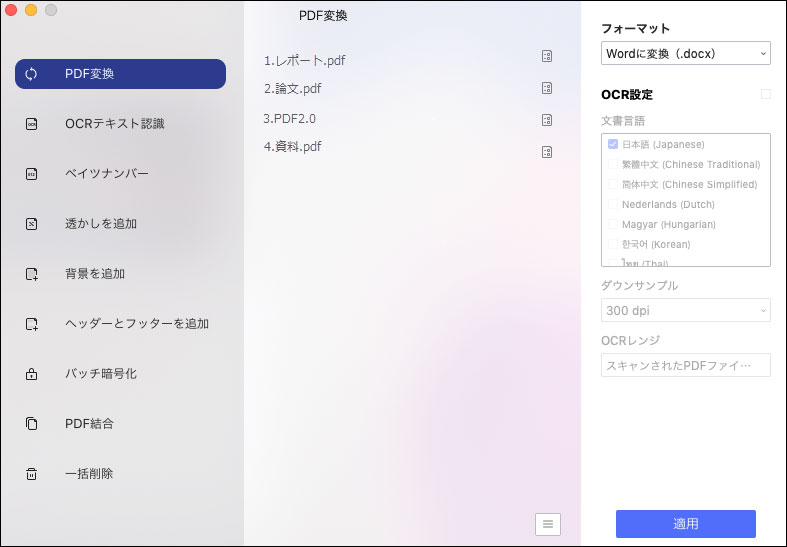The width and height of the screenshot is (787, 547).
Task: Open PDF結合 sidebar item
Action: point(89,424)
